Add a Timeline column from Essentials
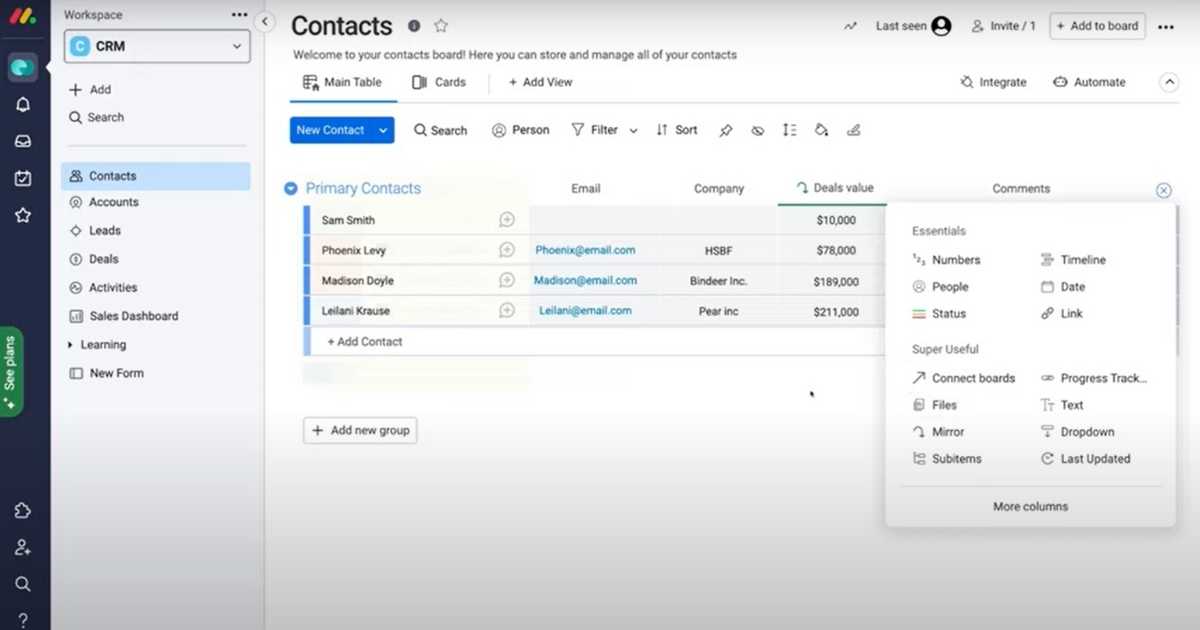The width and height of the screenshot is (1200, 630). tap(1081, 259)
